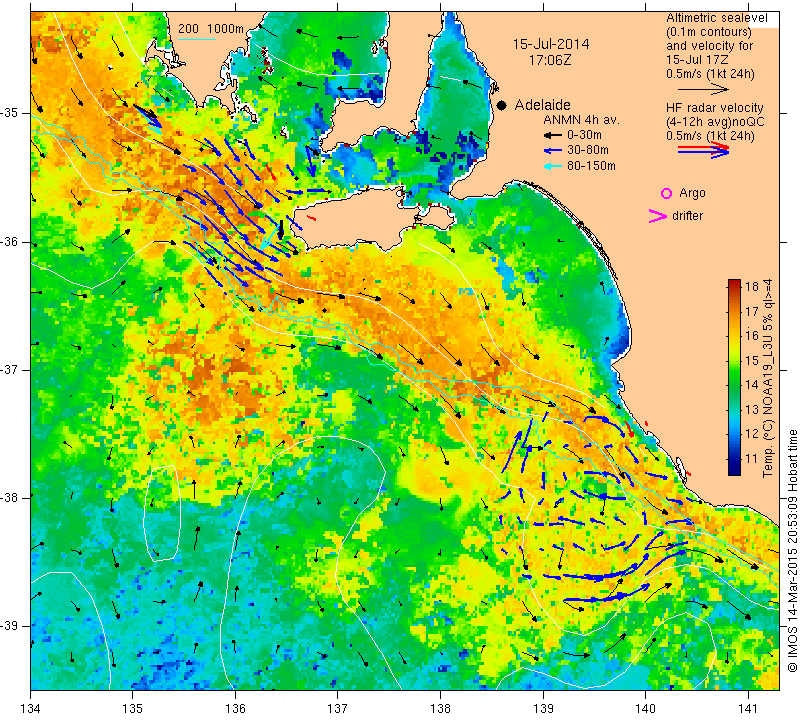
Task: Click the magenta Argo circle symbol
Action: tap(666, 193)
